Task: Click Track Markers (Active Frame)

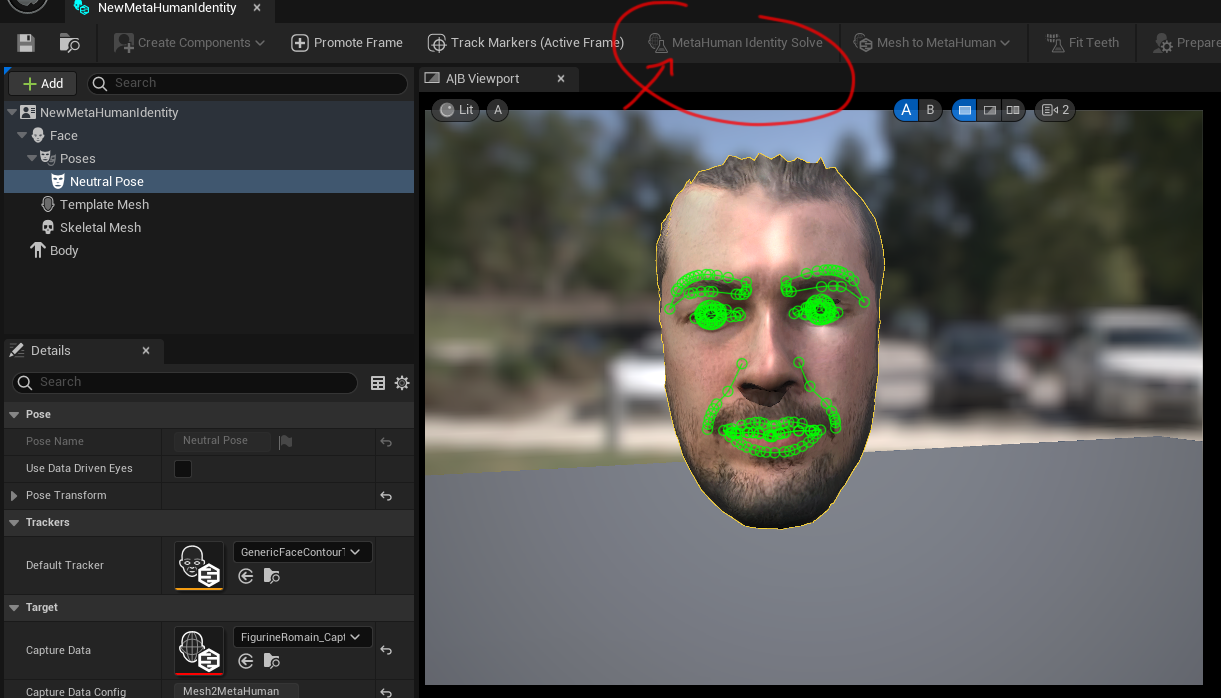Action: (x=525, y=43)
